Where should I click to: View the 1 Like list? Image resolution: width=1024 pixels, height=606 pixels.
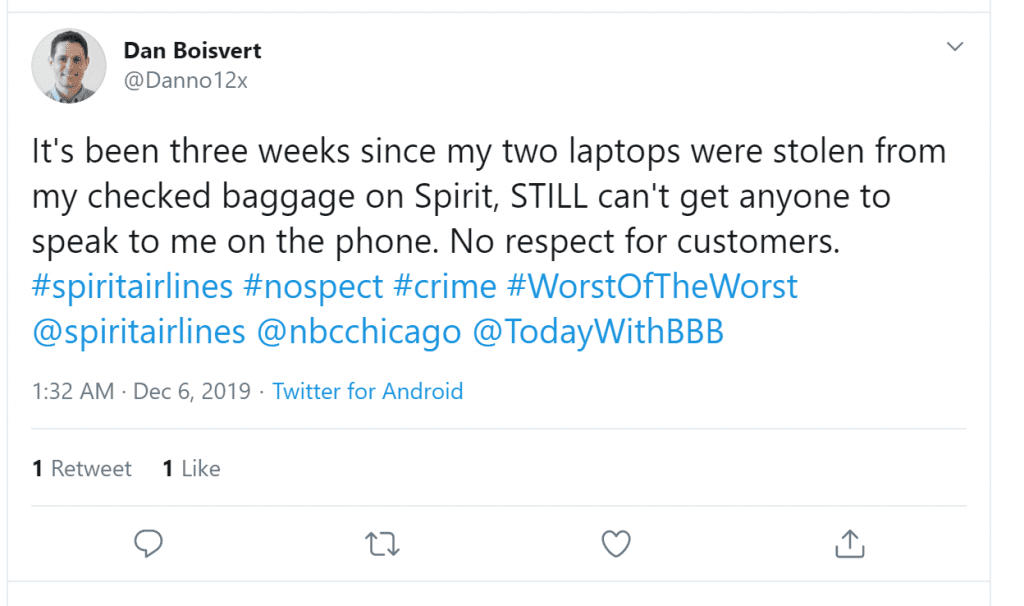click(191, 468)
